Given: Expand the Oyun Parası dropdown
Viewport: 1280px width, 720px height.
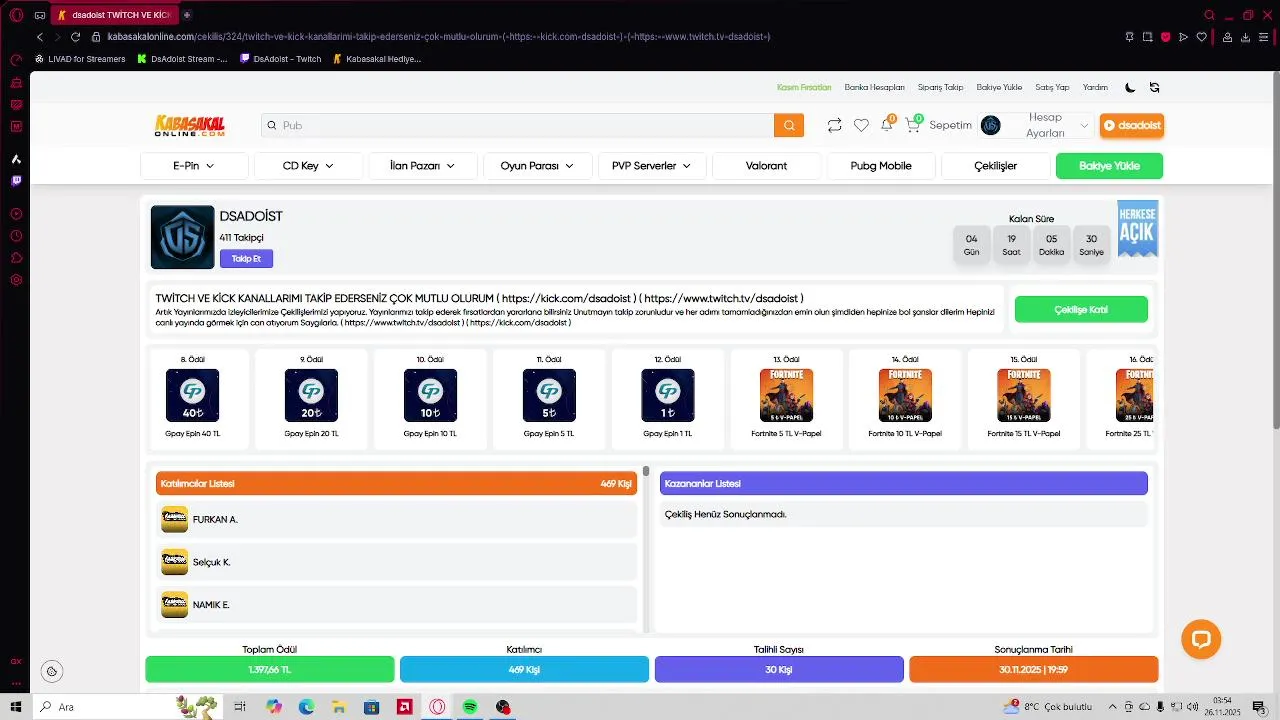Looking at the screenshot, I should pyautogui.click(x=537, y=166).
